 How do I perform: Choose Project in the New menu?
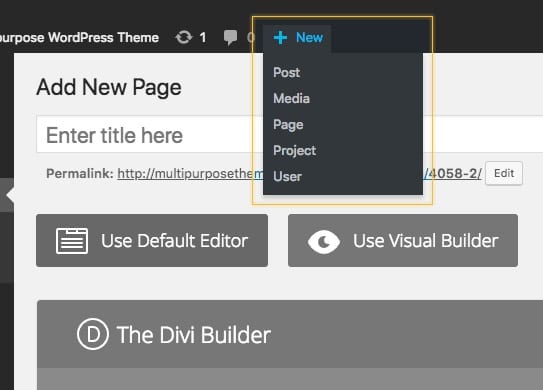(294, 151)
